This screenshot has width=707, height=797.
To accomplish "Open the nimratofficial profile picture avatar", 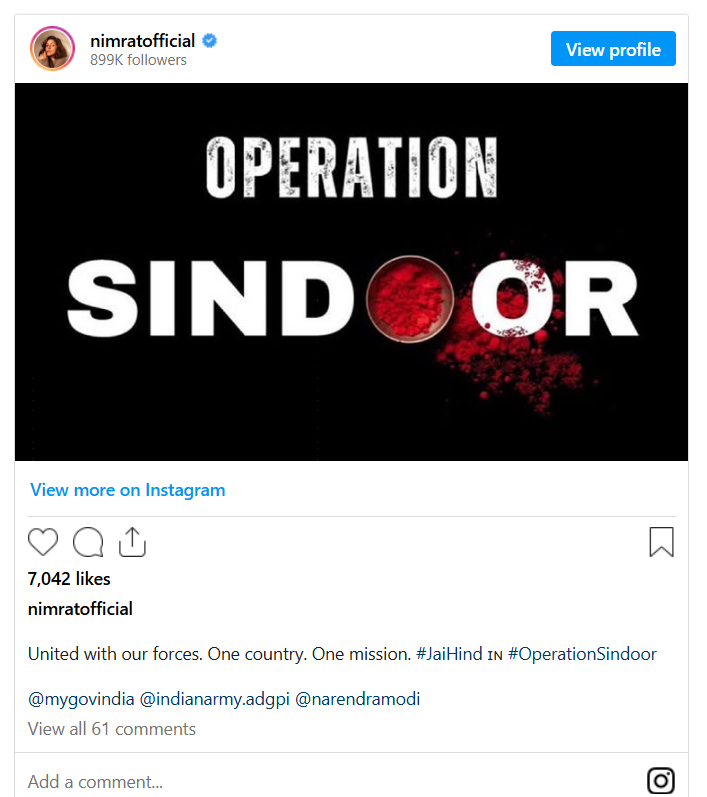I will click(52, 49).
